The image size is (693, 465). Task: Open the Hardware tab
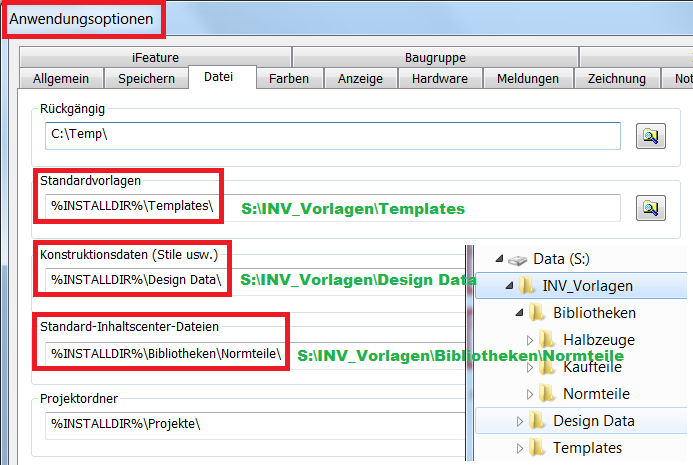pos(440,78)
